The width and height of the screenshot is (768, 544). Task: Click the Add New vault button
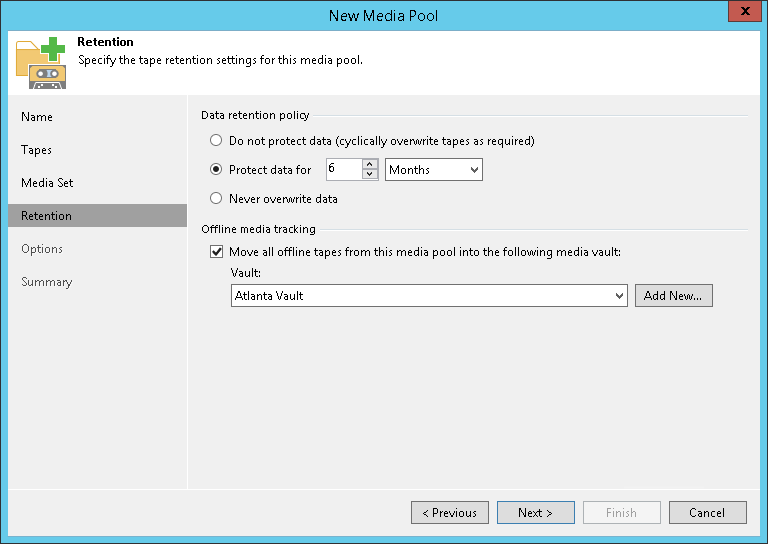click(x=673, y=296)
